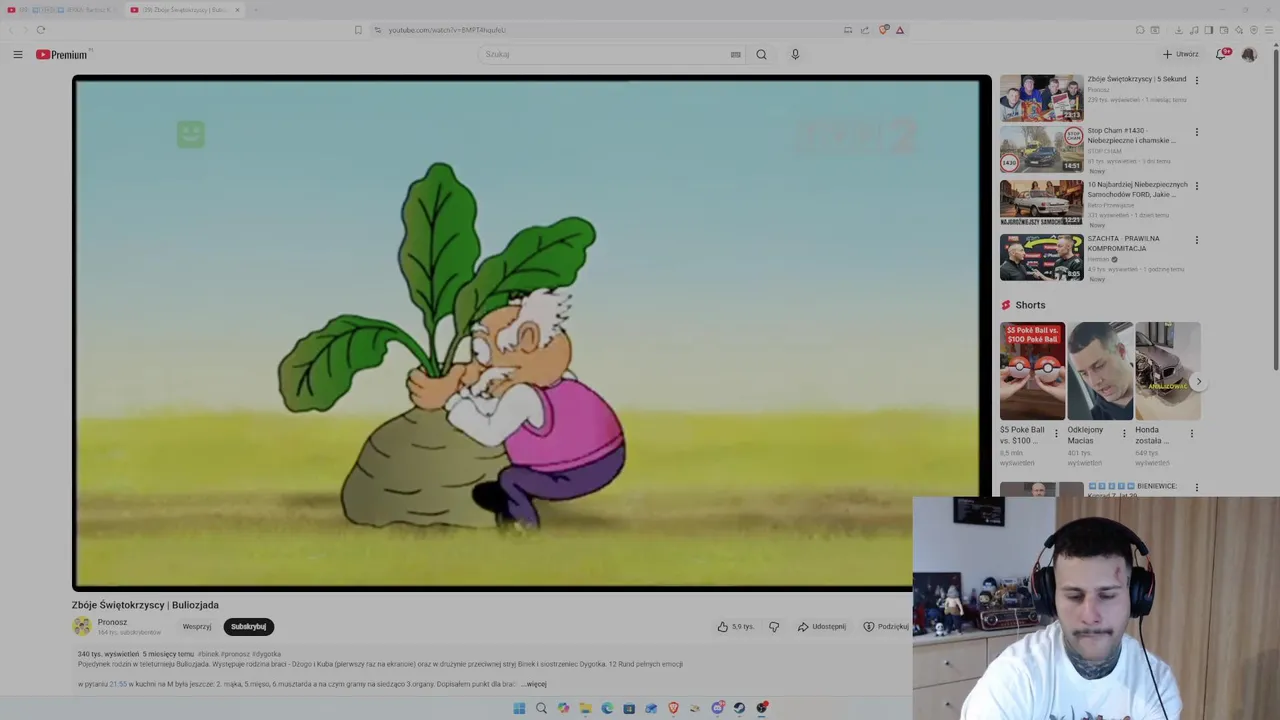This screenshot has width=1280, height=720.
Task: Start voice search with microphone icon
Action: click(795, 55)
